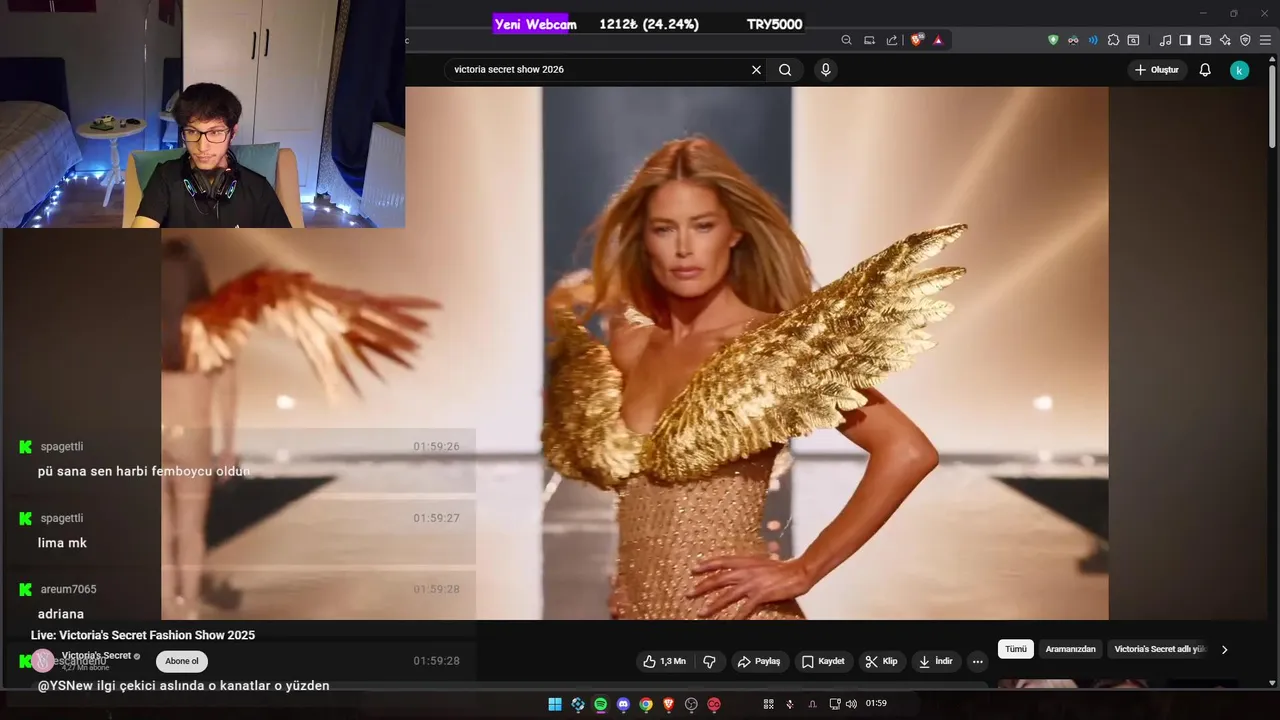Open the green shield extension
Image resolution: width=1280 pixels, height=720 pixels.
coord(1053,40)
